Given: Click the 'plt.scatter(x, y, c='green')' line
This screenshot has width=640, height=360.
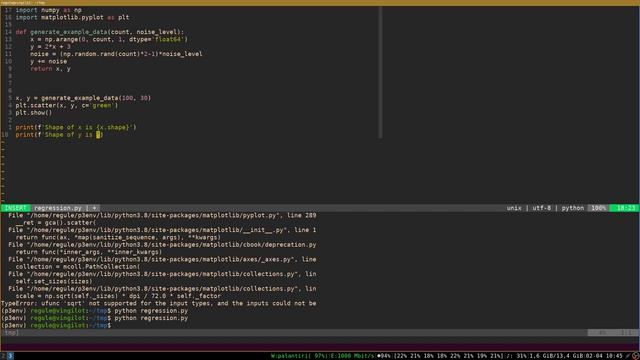Looking at the screenshot, I should click(x=67, y=105).
